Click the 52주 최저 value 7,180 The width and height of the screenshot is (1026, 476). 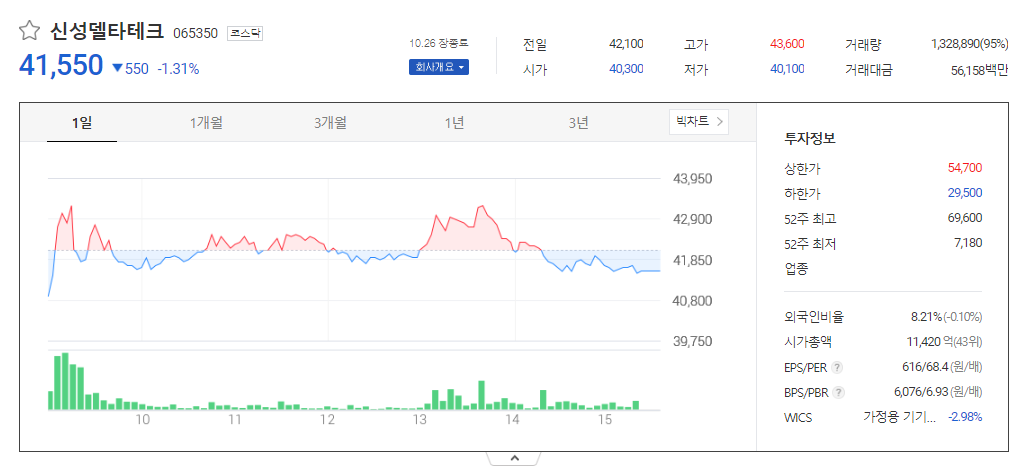967,243
